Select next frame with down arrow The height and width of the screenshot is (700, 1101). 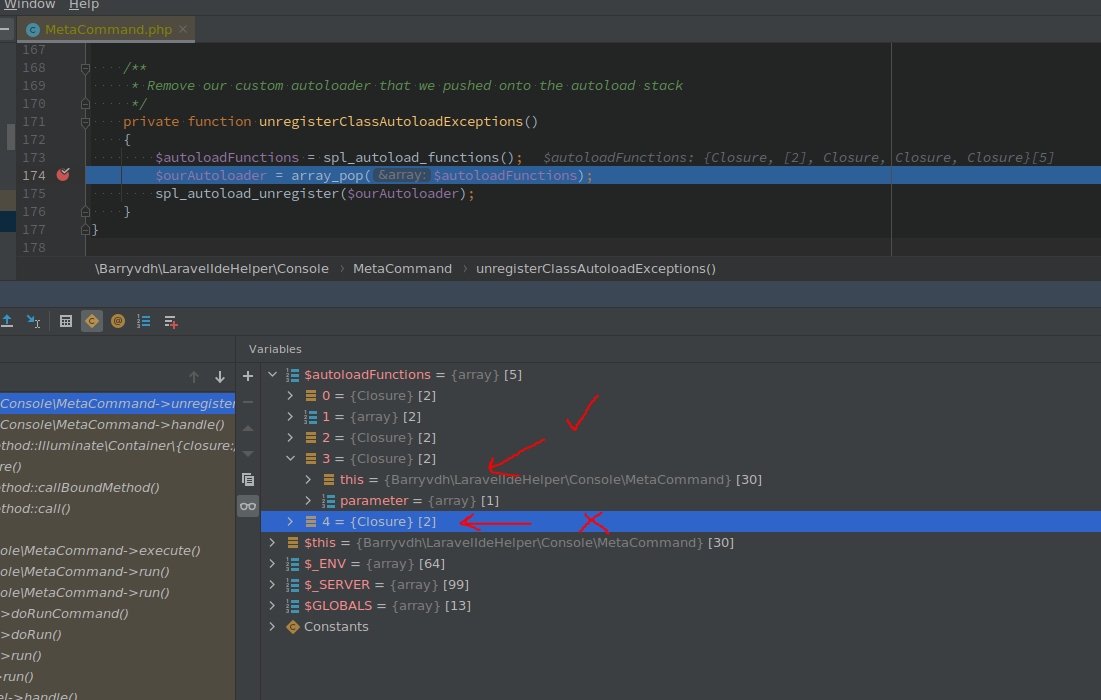click(x=220, y=377)
